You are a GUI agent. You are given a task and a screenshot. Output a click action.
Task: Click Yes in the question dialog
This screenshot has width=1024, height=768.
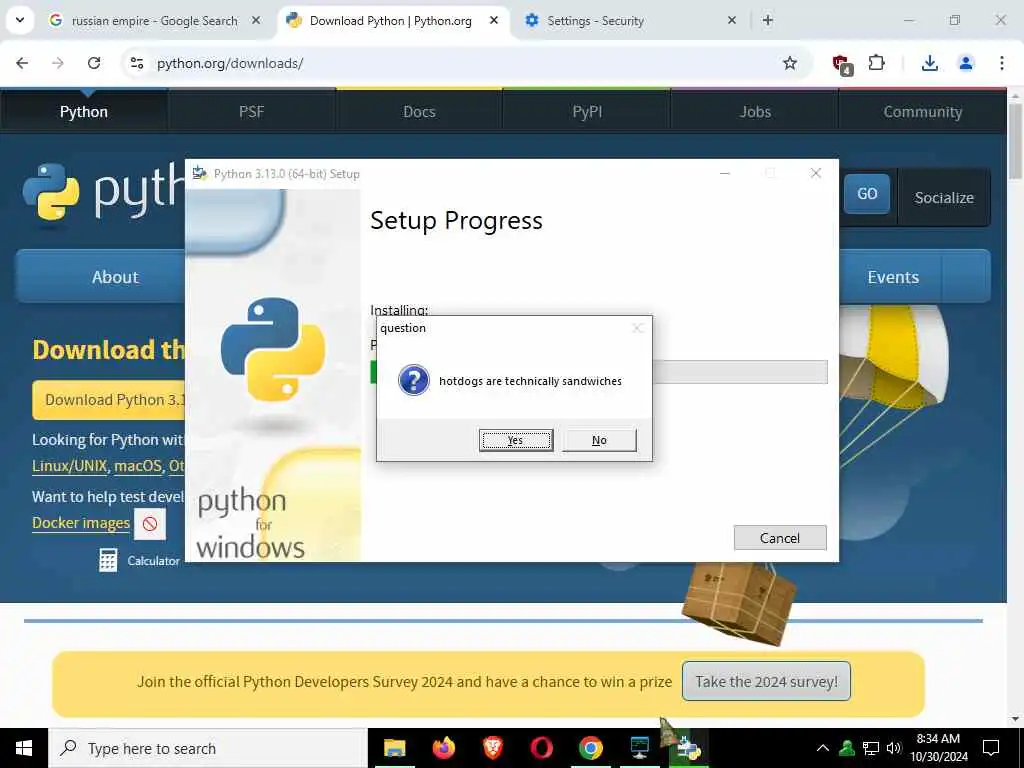516,440
